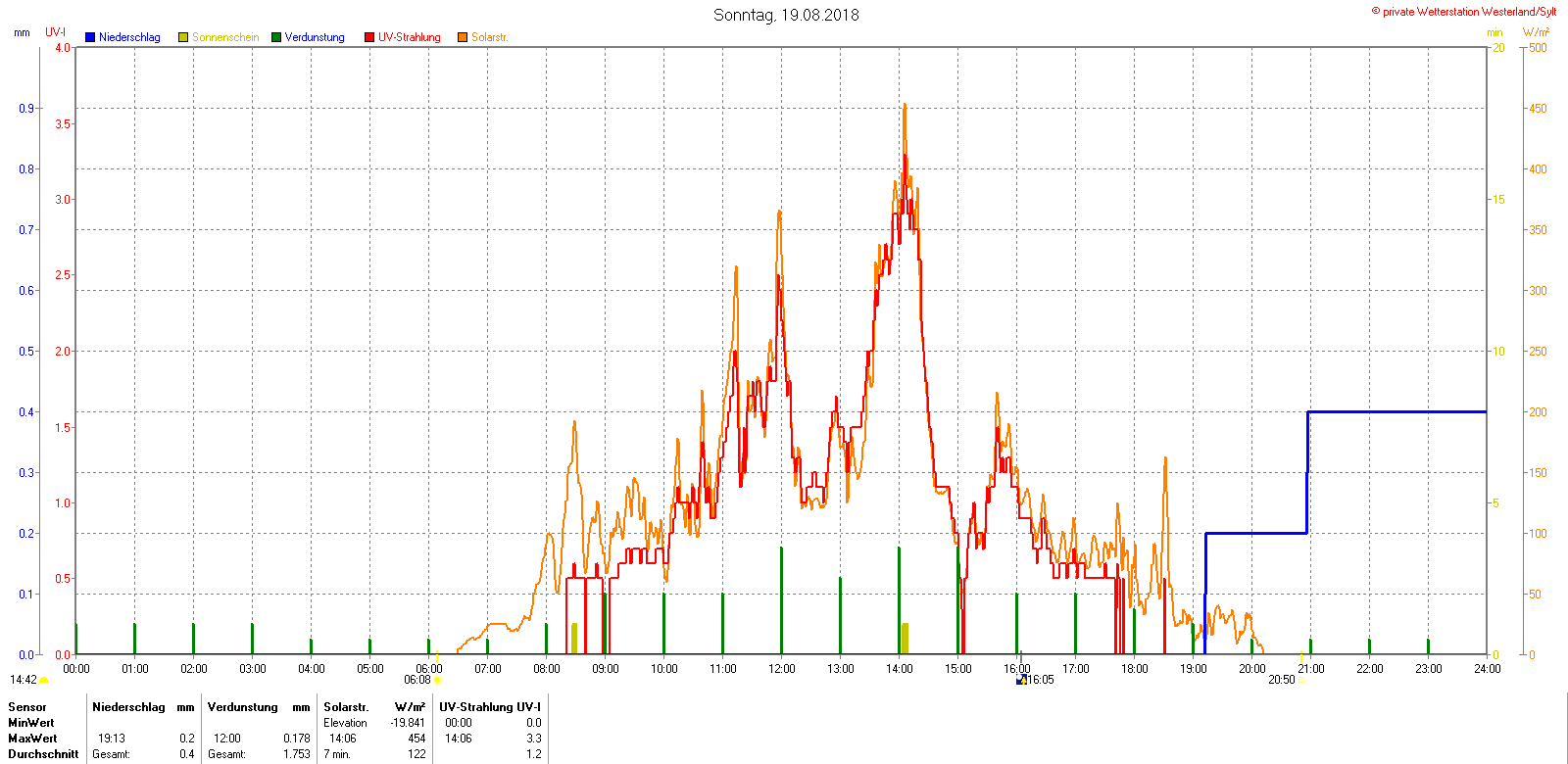This screenshot has height=764, width=1568.
Task: Click the yellow min axis unit label
Action: (1494, 32)
